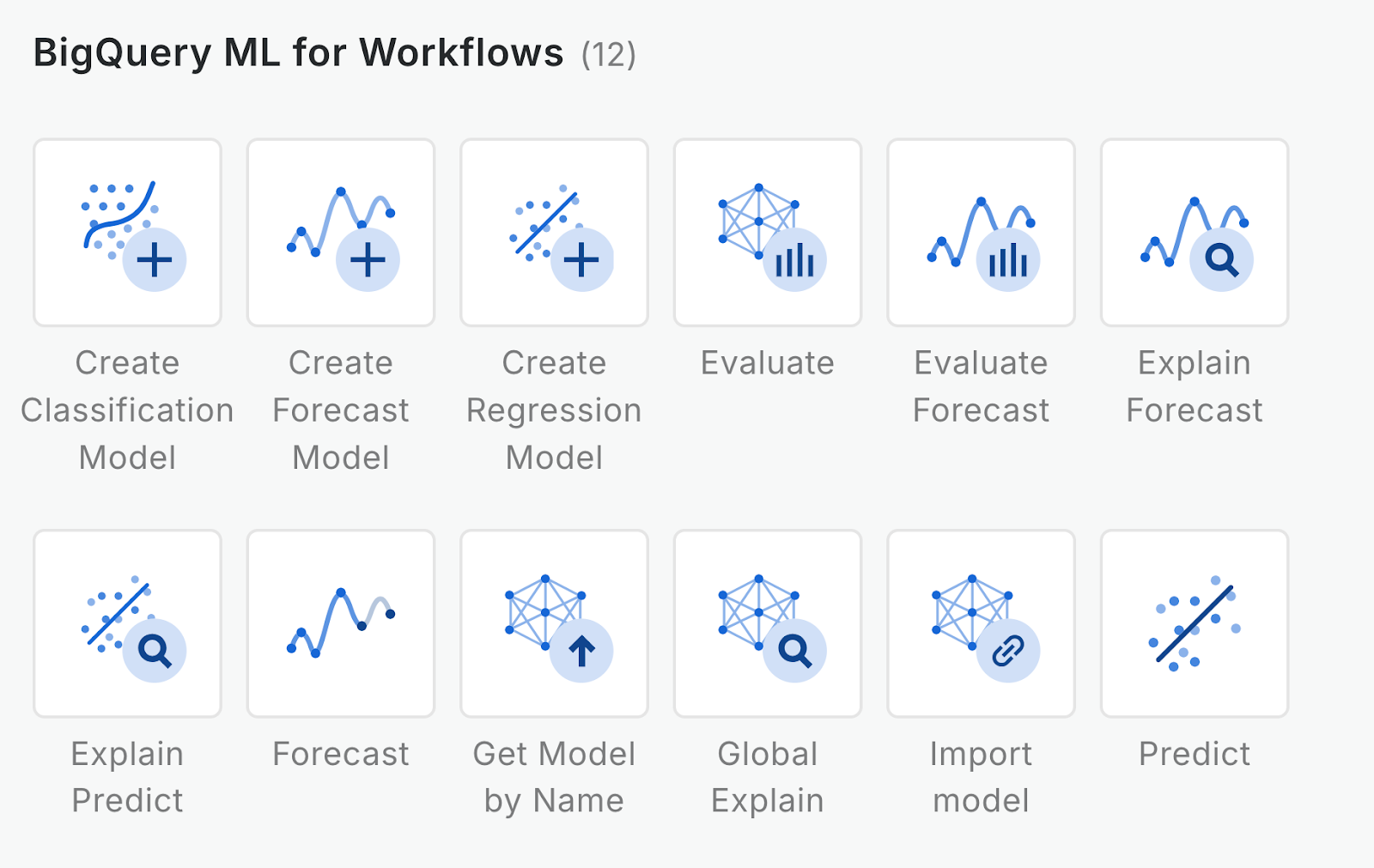This screenshot has width=1374, height=868.
Task: Click the Global Explain search icon
Action: (x=767, y=623)
